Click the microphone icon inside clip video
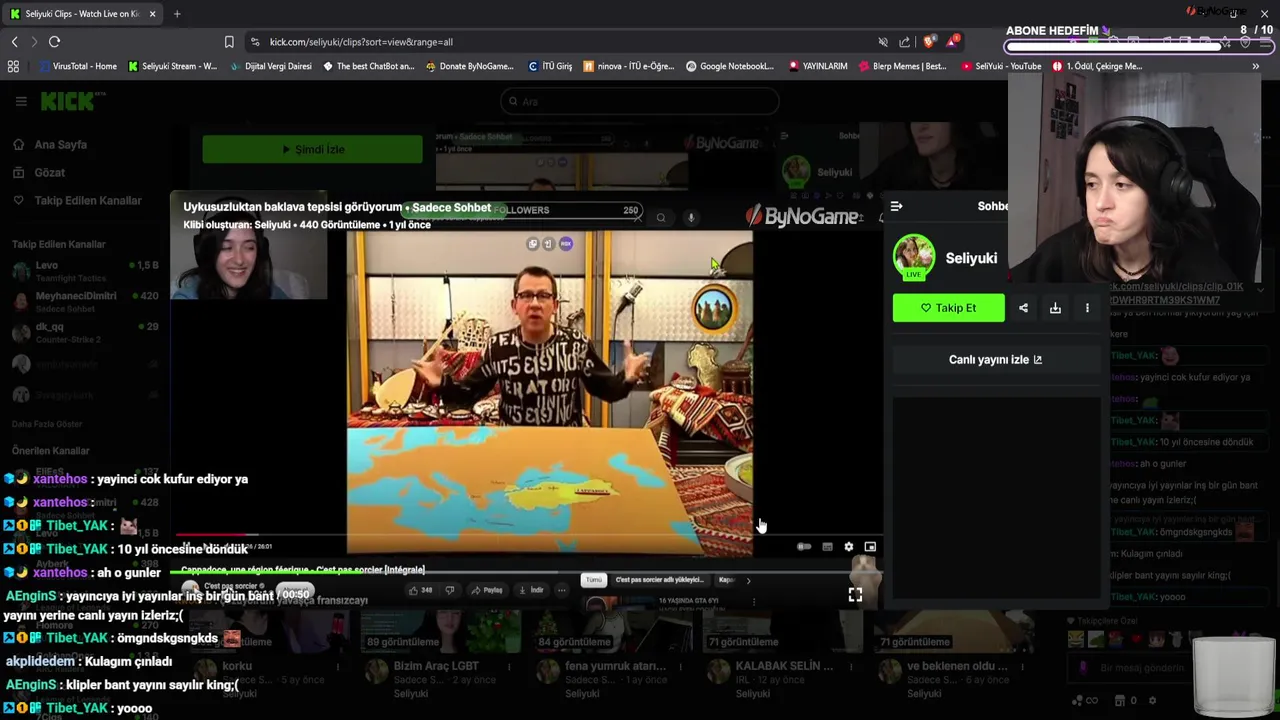Viewport: 1280px width, 720px height. tap(690, 217)
